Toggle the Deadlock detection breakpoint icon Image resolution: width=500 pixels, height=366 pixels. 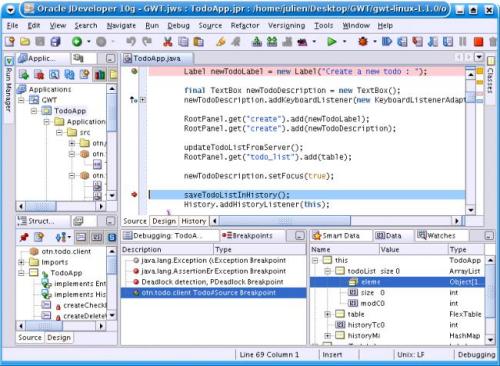coord(136,282)
